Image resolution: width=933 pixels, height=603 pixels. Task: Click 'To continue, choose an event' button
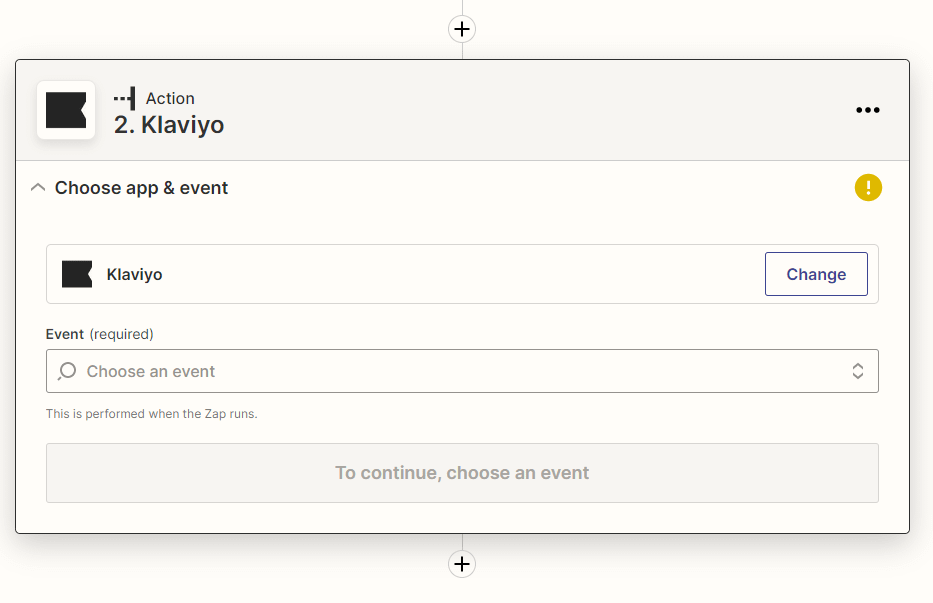point(462,473)
